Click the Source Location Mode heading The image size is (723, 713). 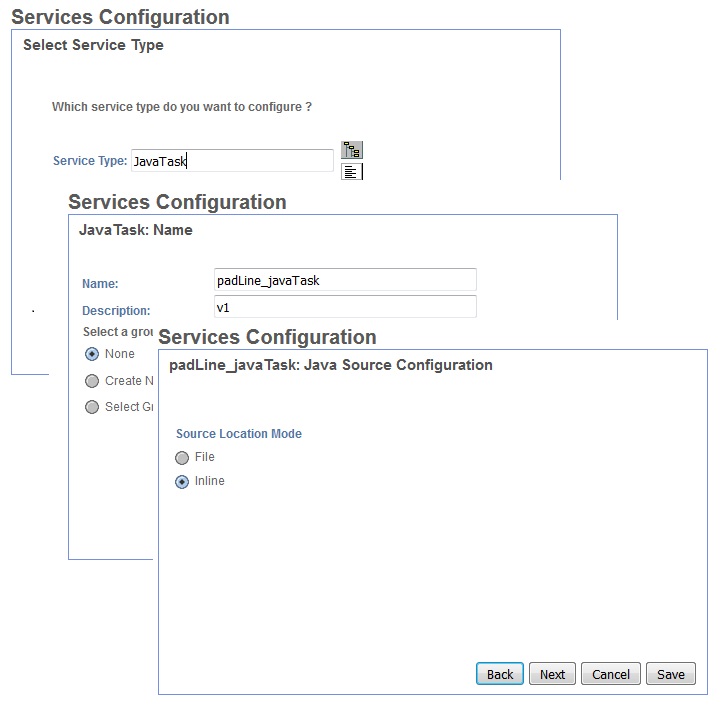(239, 434)
